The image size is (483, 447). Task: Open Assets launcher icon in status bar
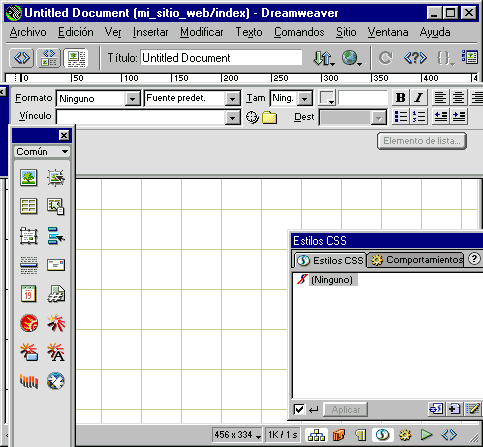coord(339,435)
